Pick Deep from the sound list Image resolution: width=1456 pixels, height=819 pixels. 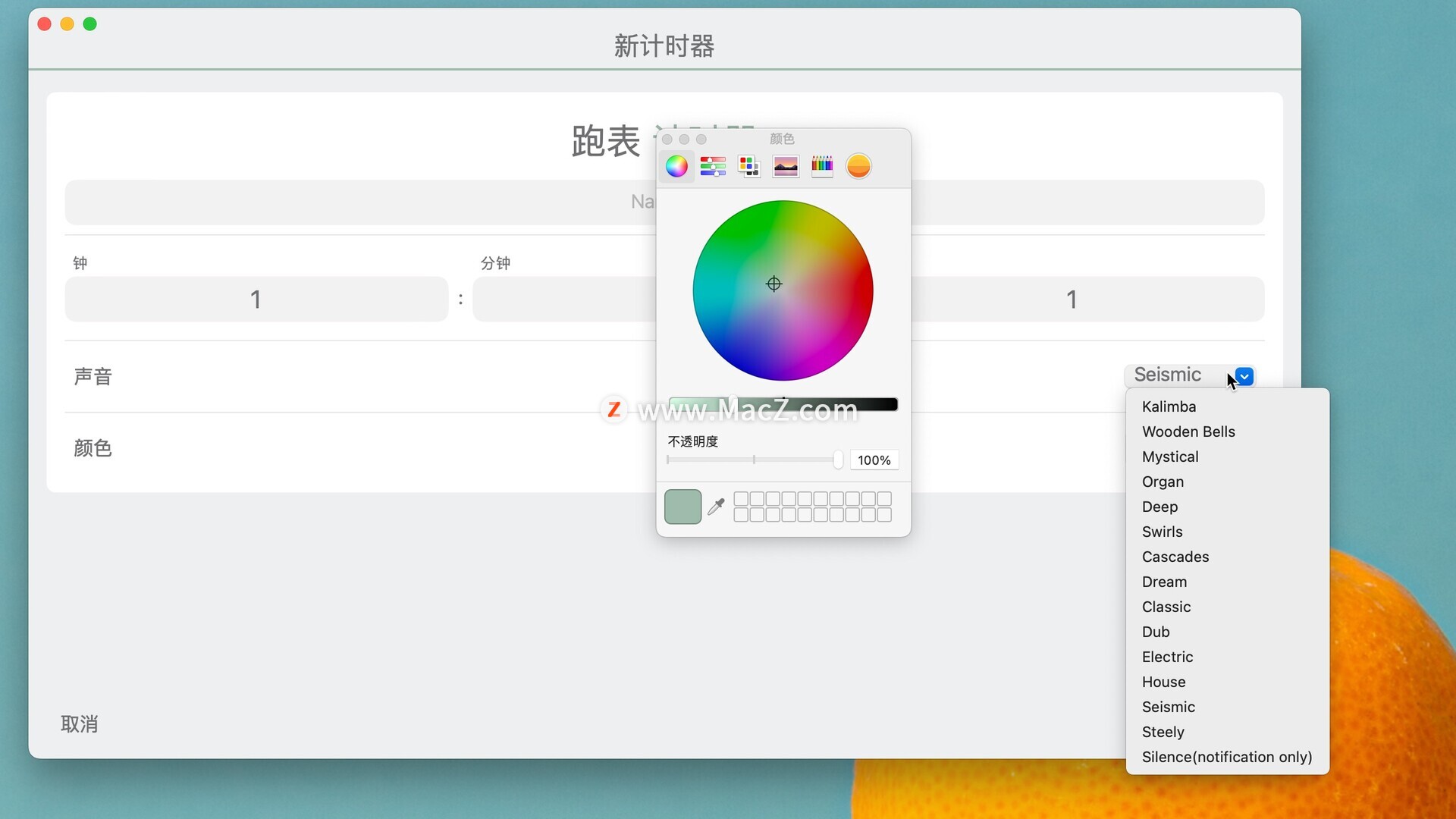(x=1228, y=507)
